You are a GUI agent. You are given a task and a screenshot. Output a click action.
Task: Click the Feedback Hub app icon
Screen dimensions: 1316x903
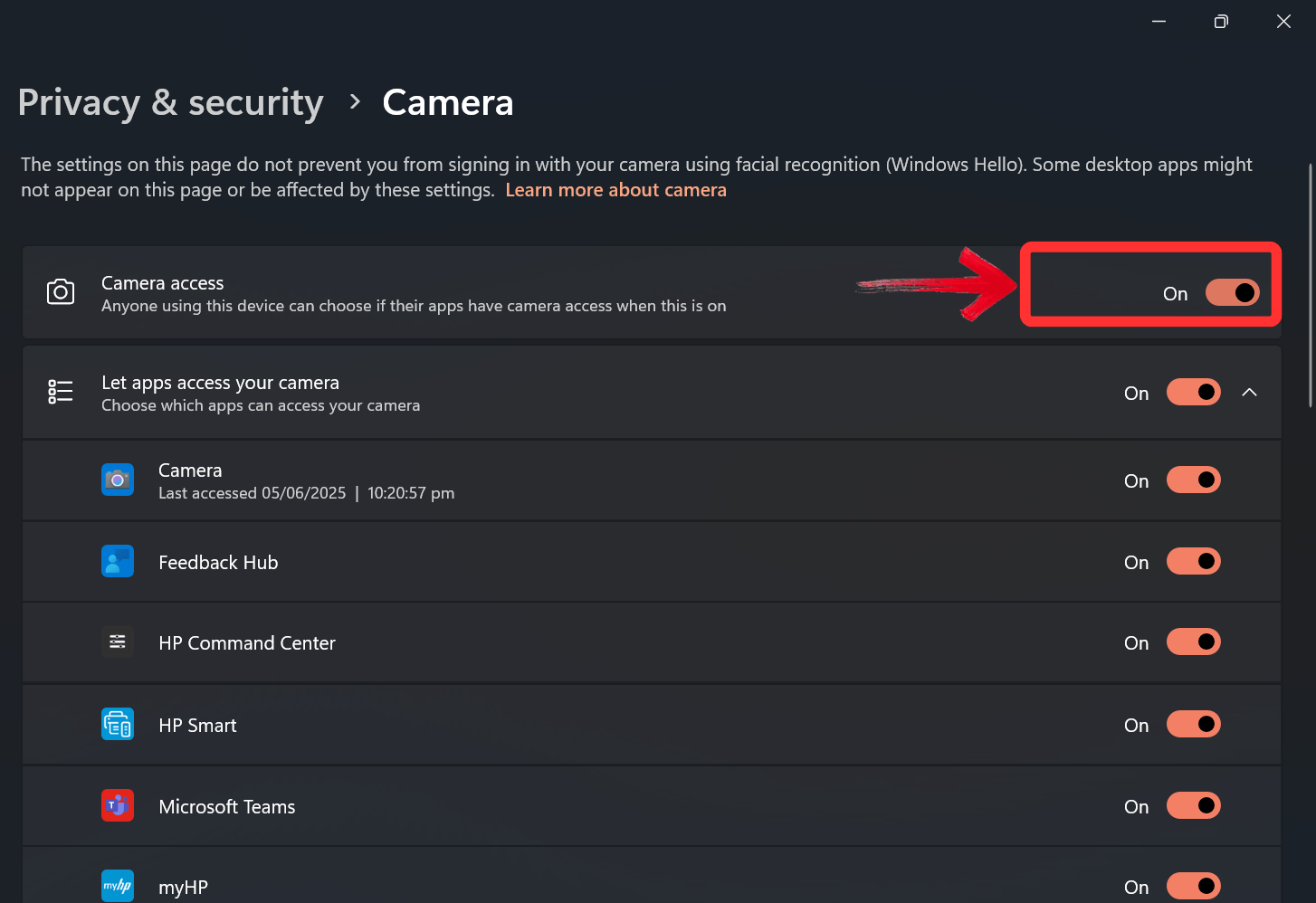pos(117,561)
